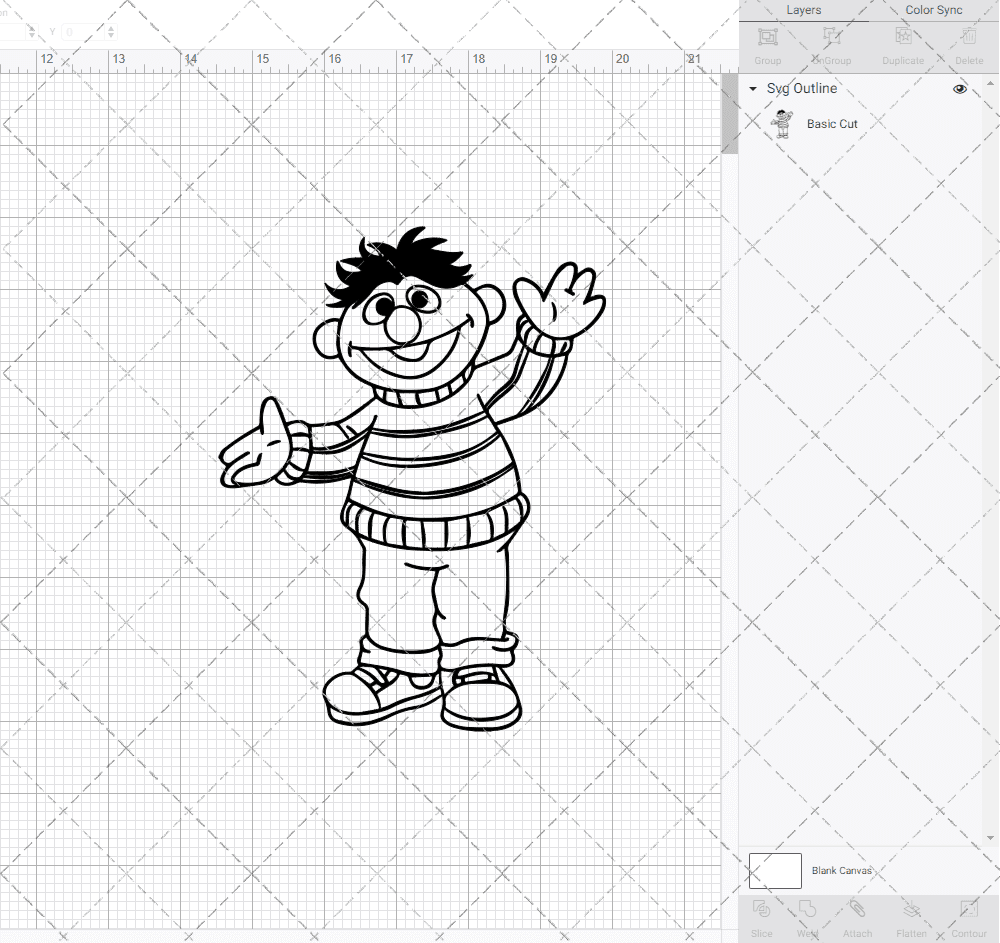This screenshot has width=1000, height=943.
Task: Click the Basic Cut layer thumbnail
Action: point(782,123)
